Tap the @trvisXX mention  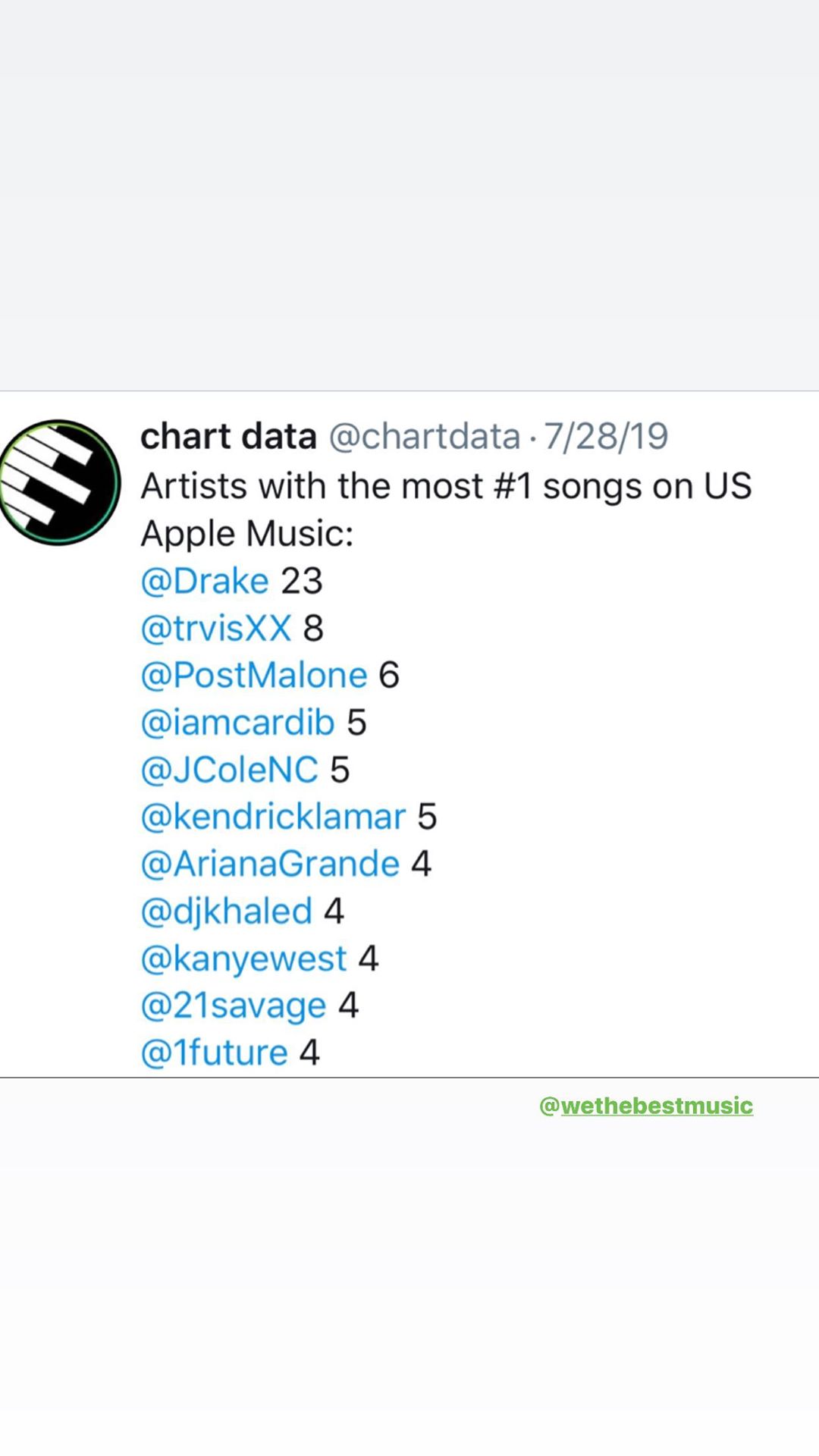216,629
